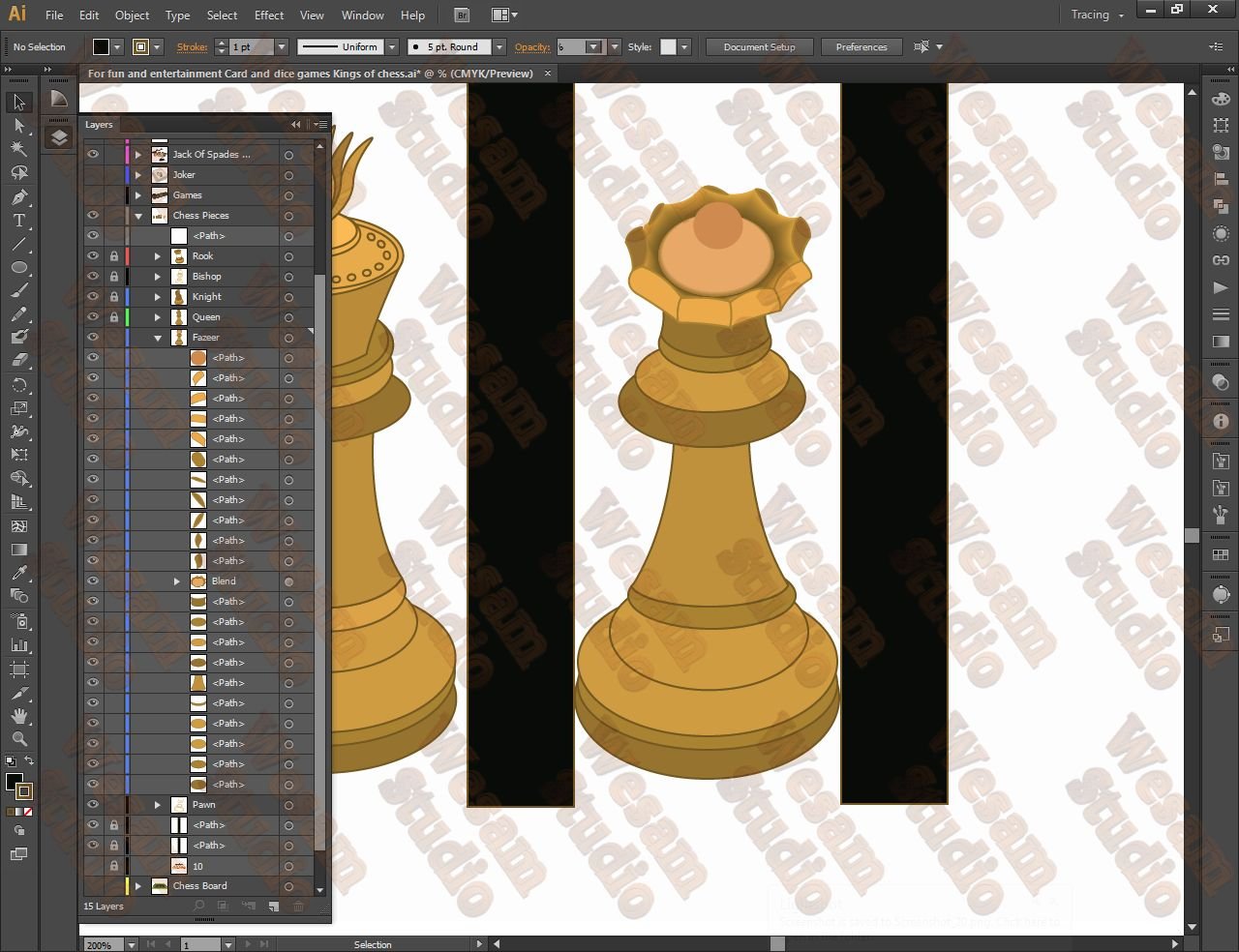This screenshot has height=952, width=1239.
Task: Pick the Lasso tool
Action: click(18, 172)
